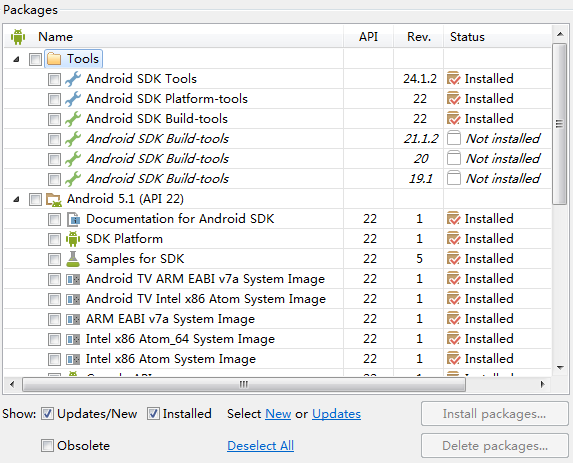Viewport: 573px width, 463px height.
Task: Click Not installed status icon for Build-tools 21.1.2
Action: (454, 138)
